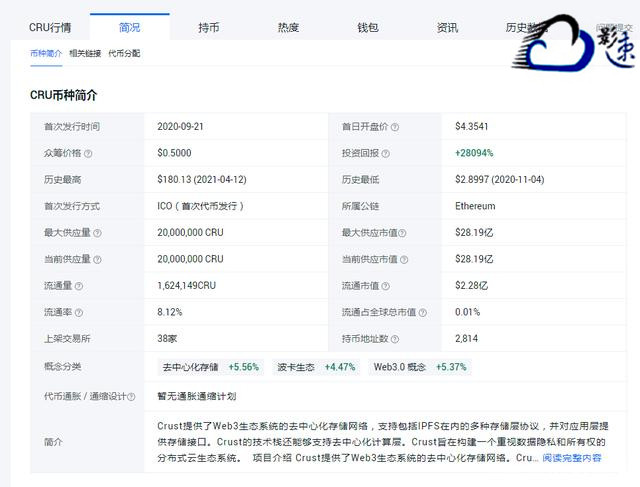The height and width of the screenshot is (487, 640).
Task: Open the 钱包 tab
Action: coord(368,27)
